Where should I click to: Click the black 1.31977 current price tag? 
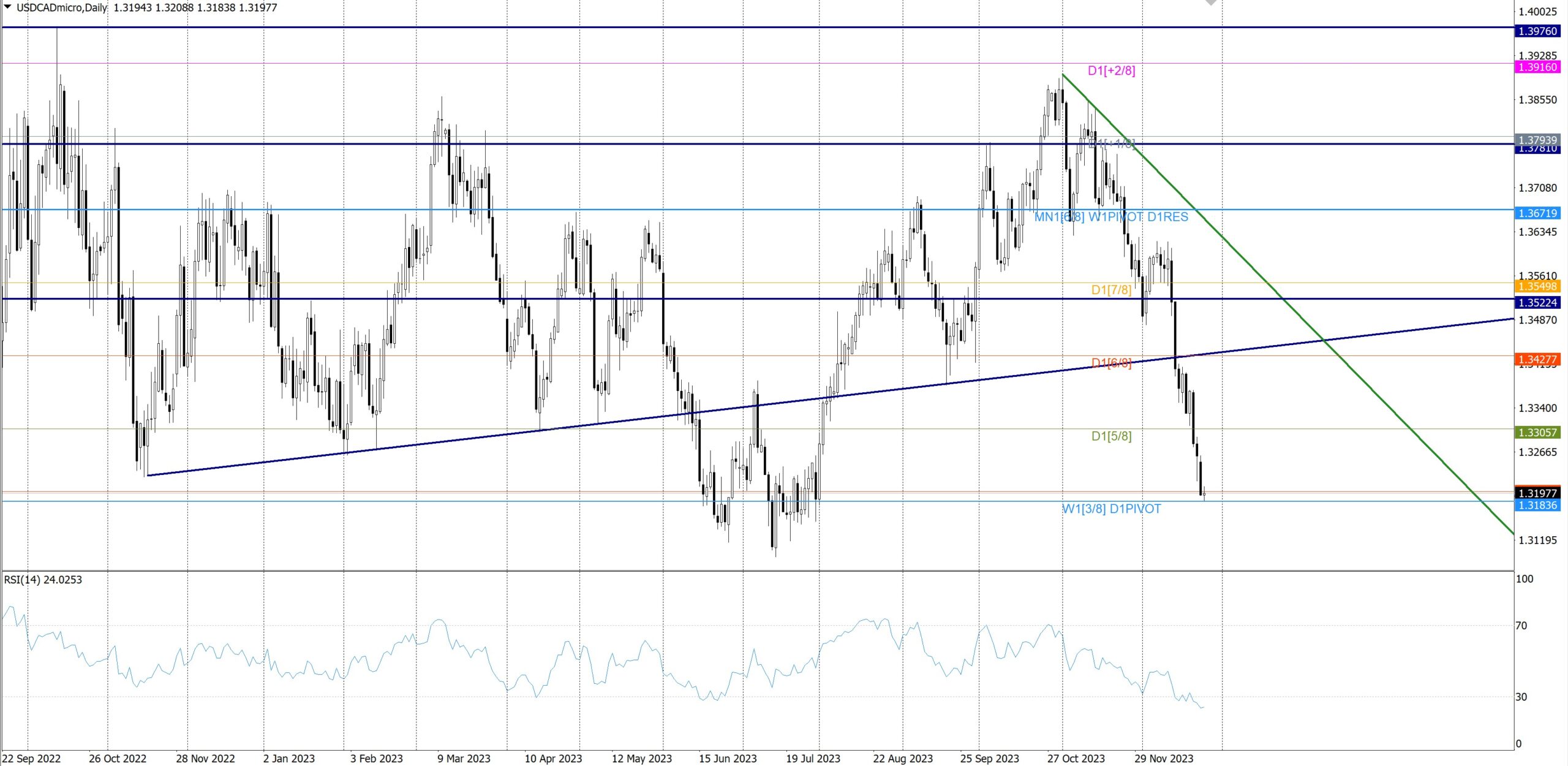[1537, 493]
